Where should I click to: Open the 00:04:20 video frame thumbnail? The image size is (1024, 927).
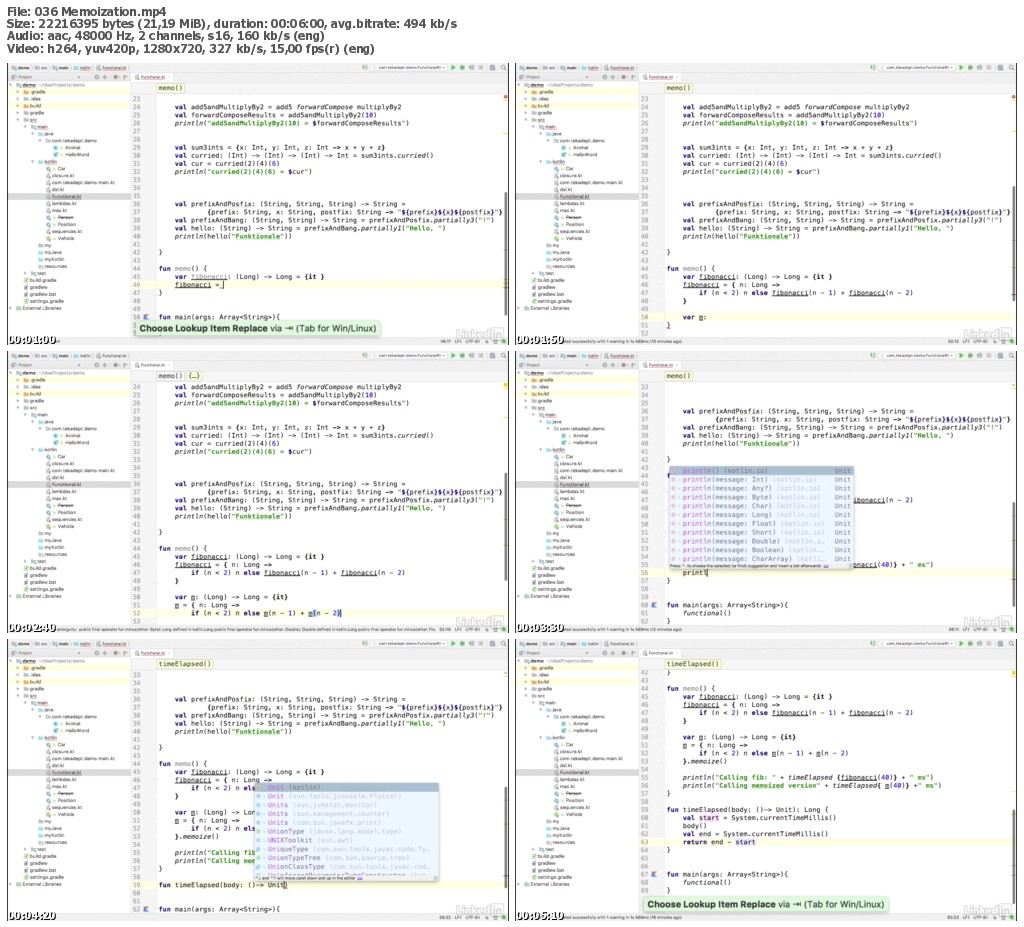258,781
